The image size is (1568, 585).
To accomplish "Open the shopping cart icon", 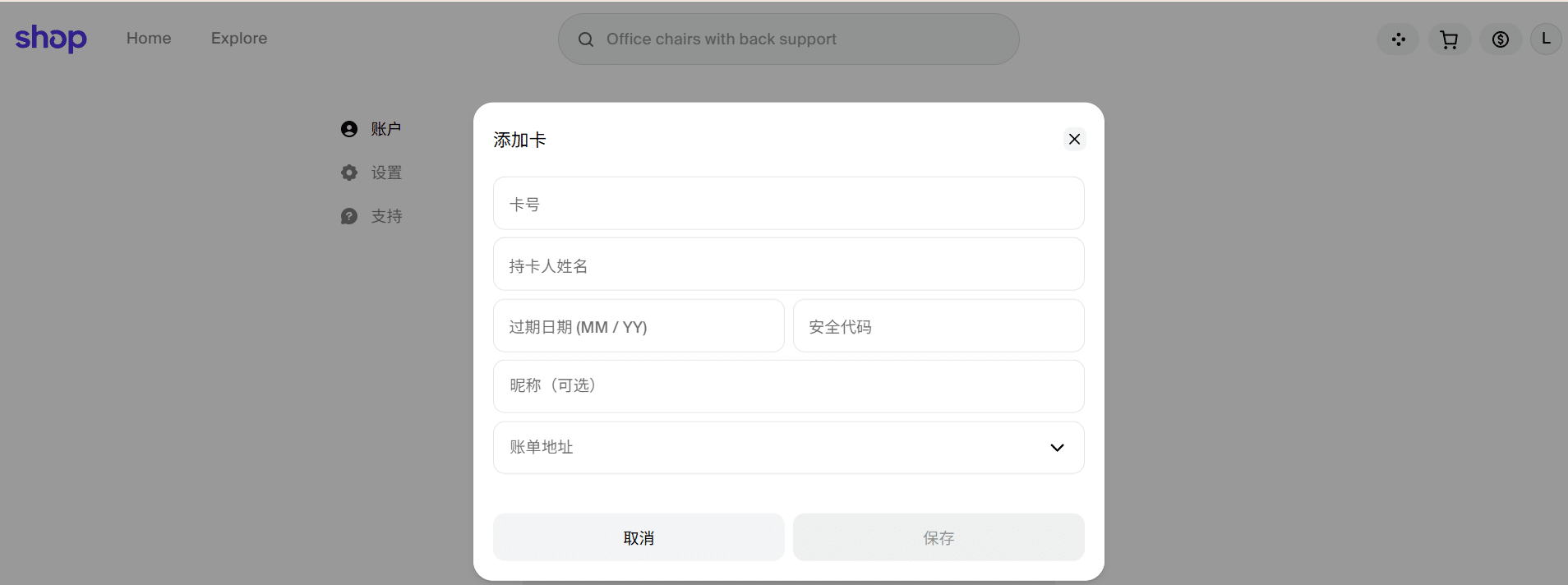I will (1450, 39).
